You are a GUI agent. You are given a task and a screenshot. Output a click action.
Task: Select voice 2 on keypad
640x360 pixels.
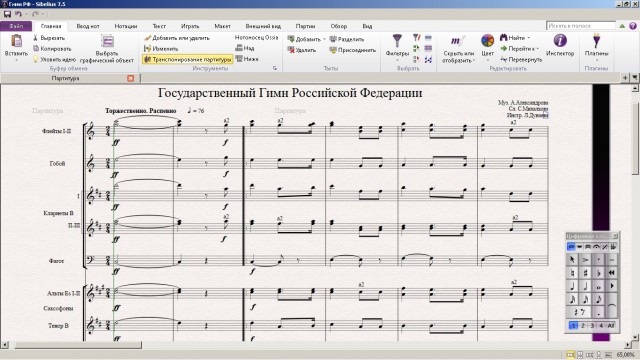(x=583, y=325)
